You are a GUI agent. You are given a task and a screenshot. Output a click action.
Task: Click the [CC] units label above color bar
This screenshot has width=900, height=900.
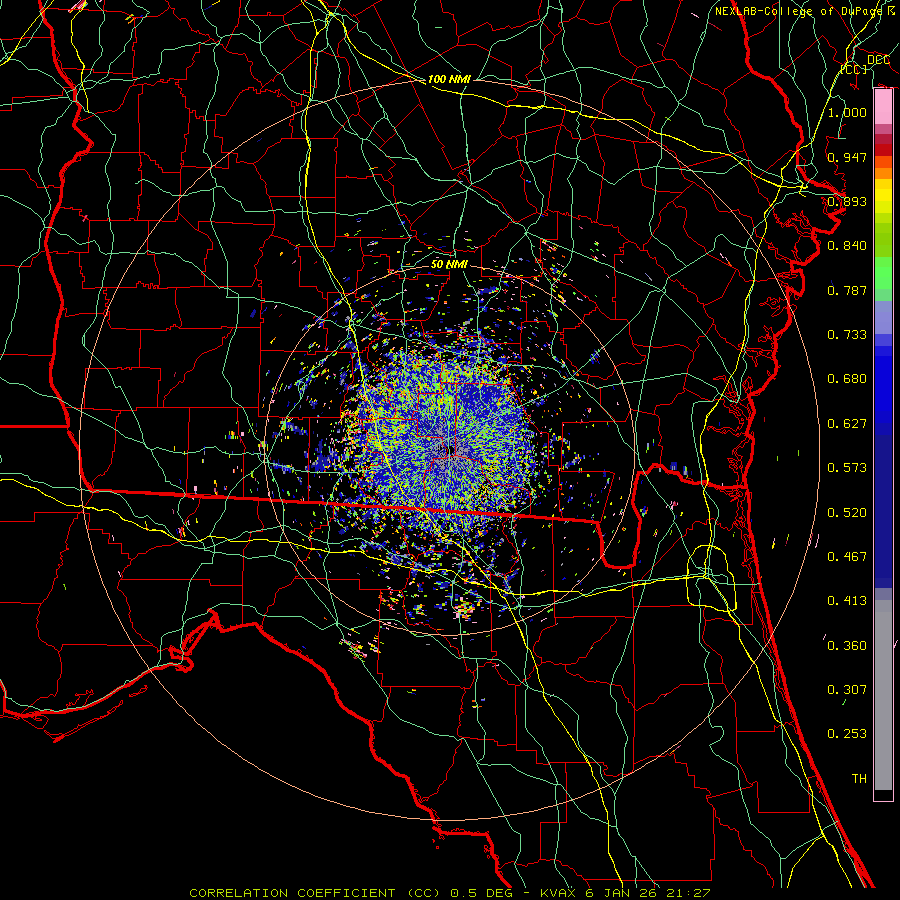854,69
